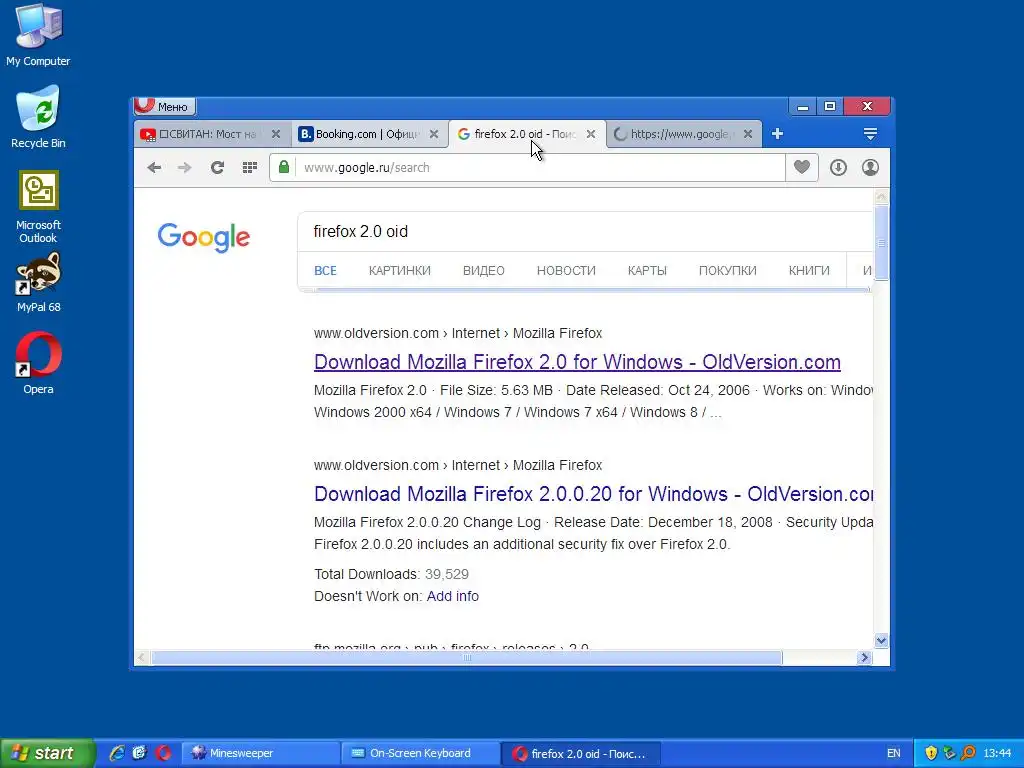1024x768 pixels.
Task: Click the horizontal scrollbar thumb
Action: click(467, 658)
